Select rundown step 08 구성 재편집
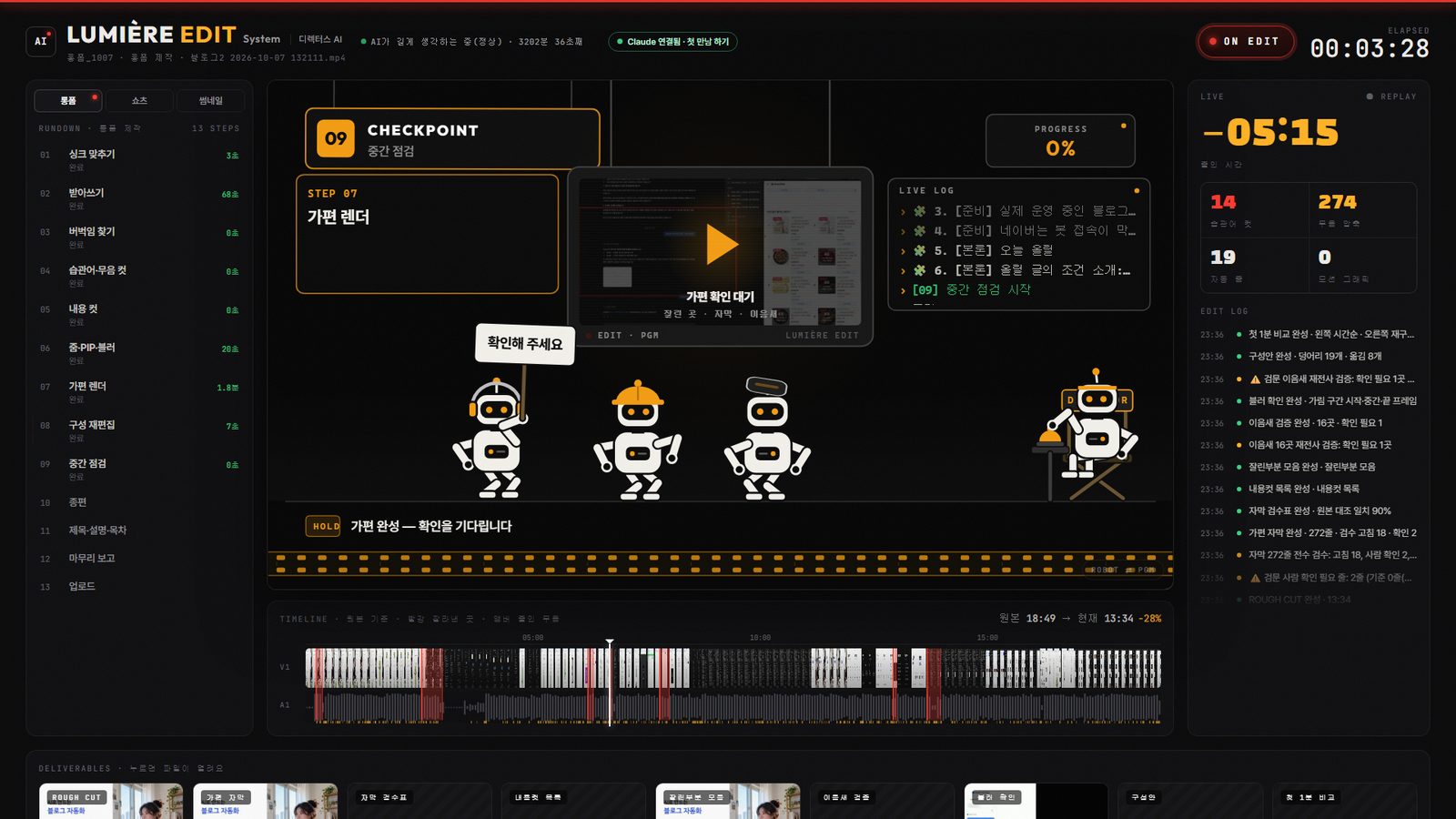The height and width of the screenshot is (819, 1456). click(139, 431)
